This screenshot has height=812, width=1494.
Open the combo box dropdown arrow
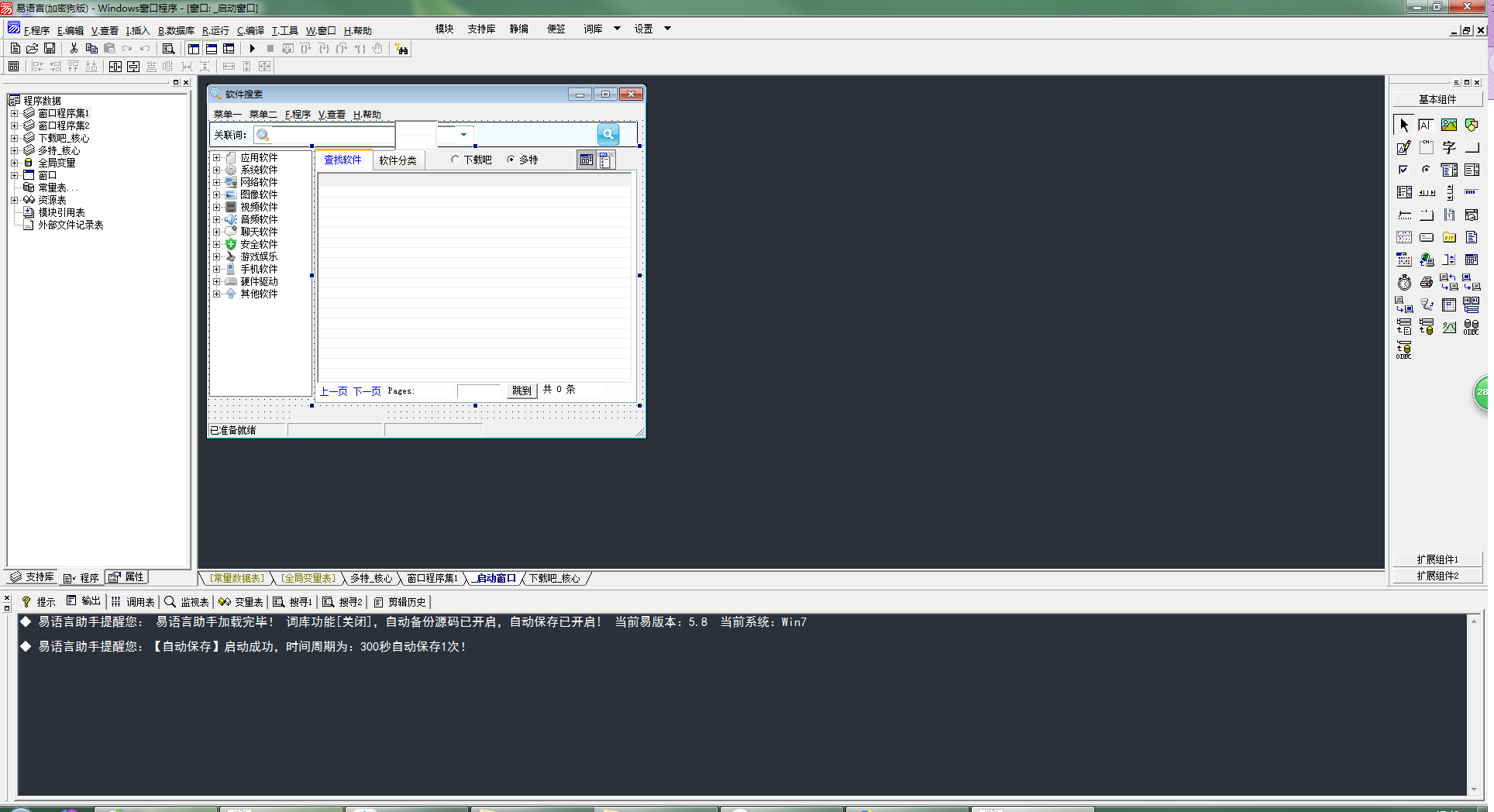[x=463, y=135]
